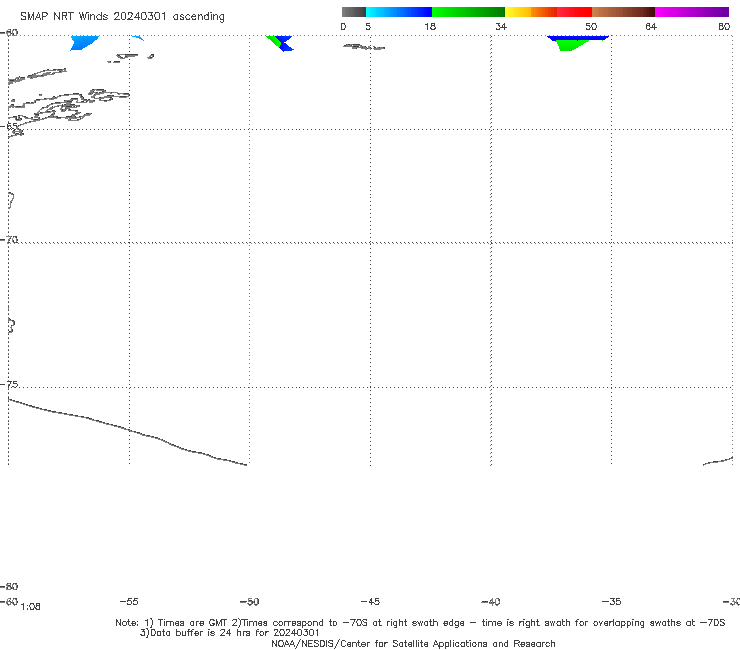740x650 pixels.
Task: Click the colorbar label '34'
Action: click(x=501, y=26)
